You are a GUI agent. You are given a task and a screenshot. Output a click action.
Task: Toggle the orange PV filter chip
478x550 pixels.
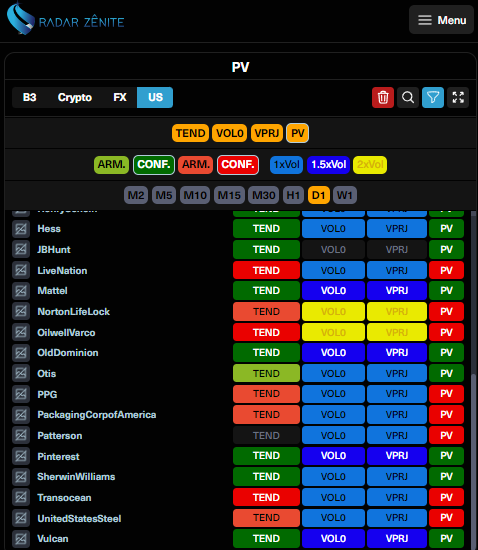coord(297,133)
